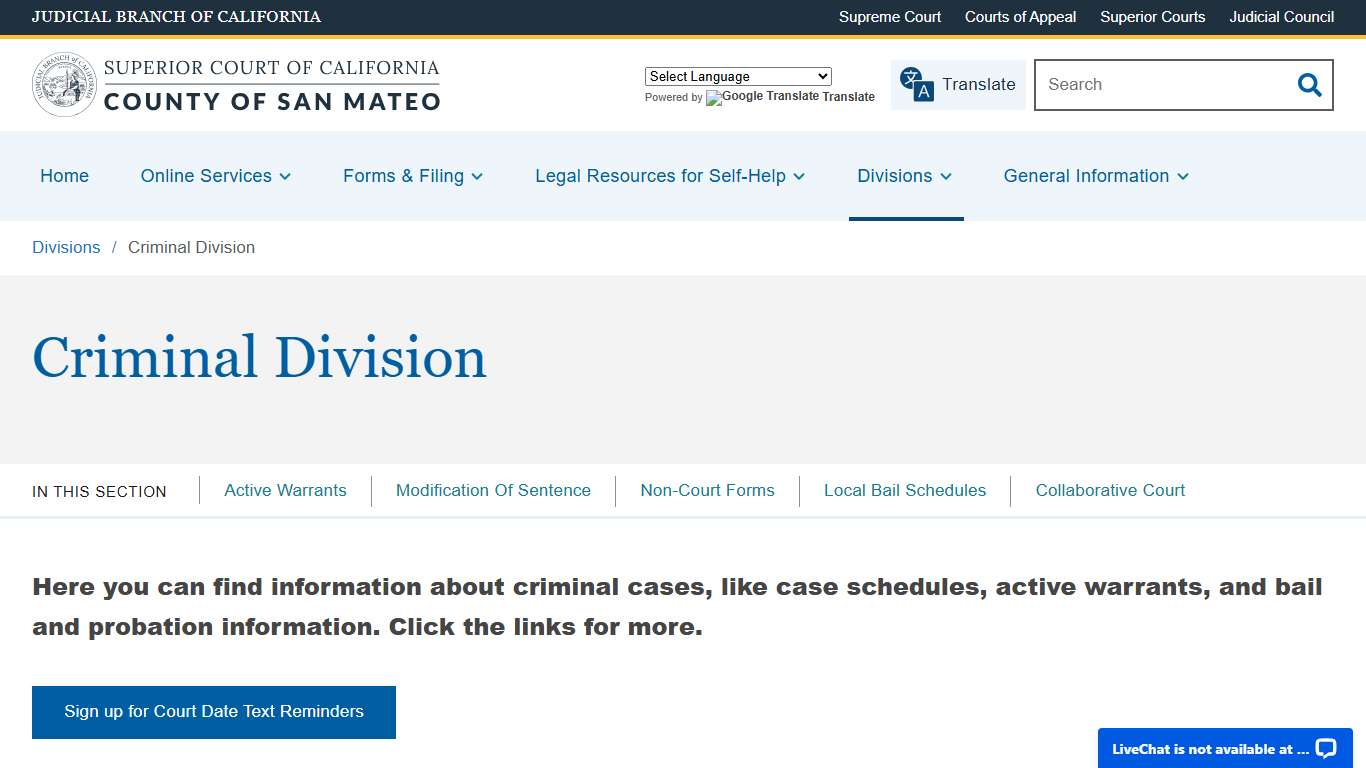Click the Divisions breadcrumb link
The height and width of the screenshot is (768, 1366).
[66, 247]
